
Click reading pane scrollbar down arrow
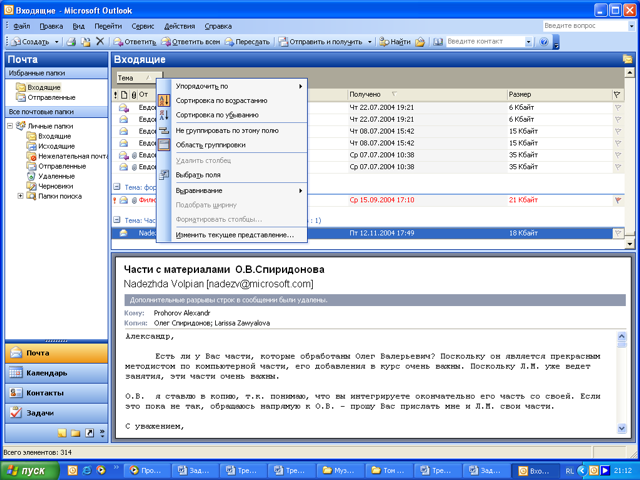click(x=622, y=428)
